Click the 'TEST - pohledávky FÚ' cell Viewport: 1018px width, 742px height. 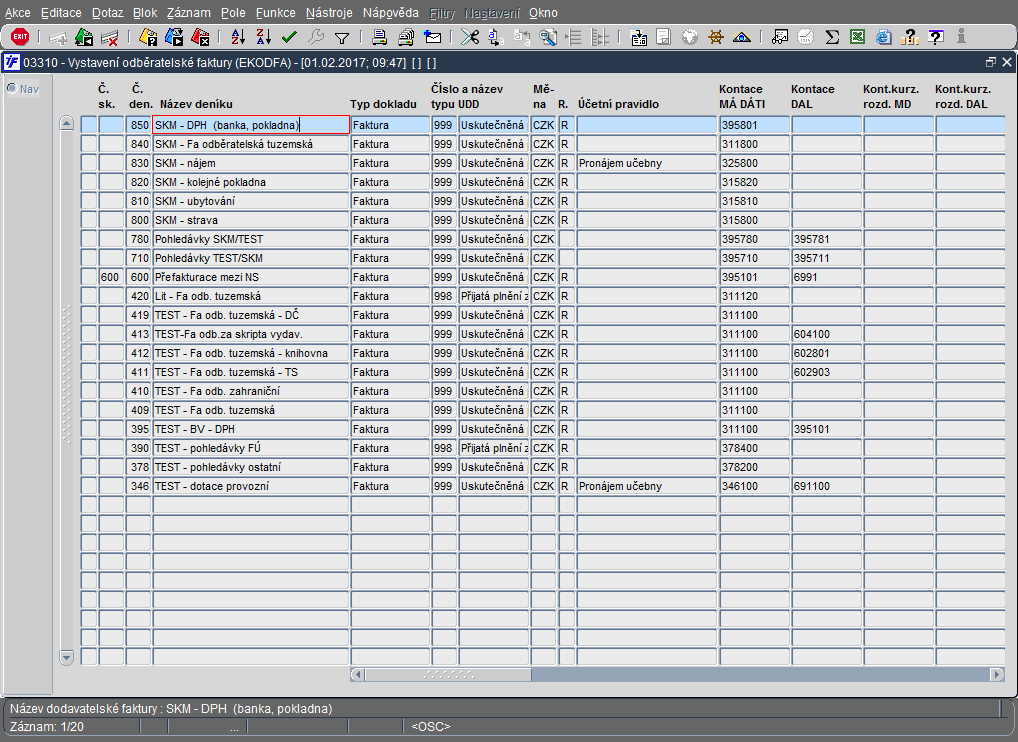coord(251,448)
